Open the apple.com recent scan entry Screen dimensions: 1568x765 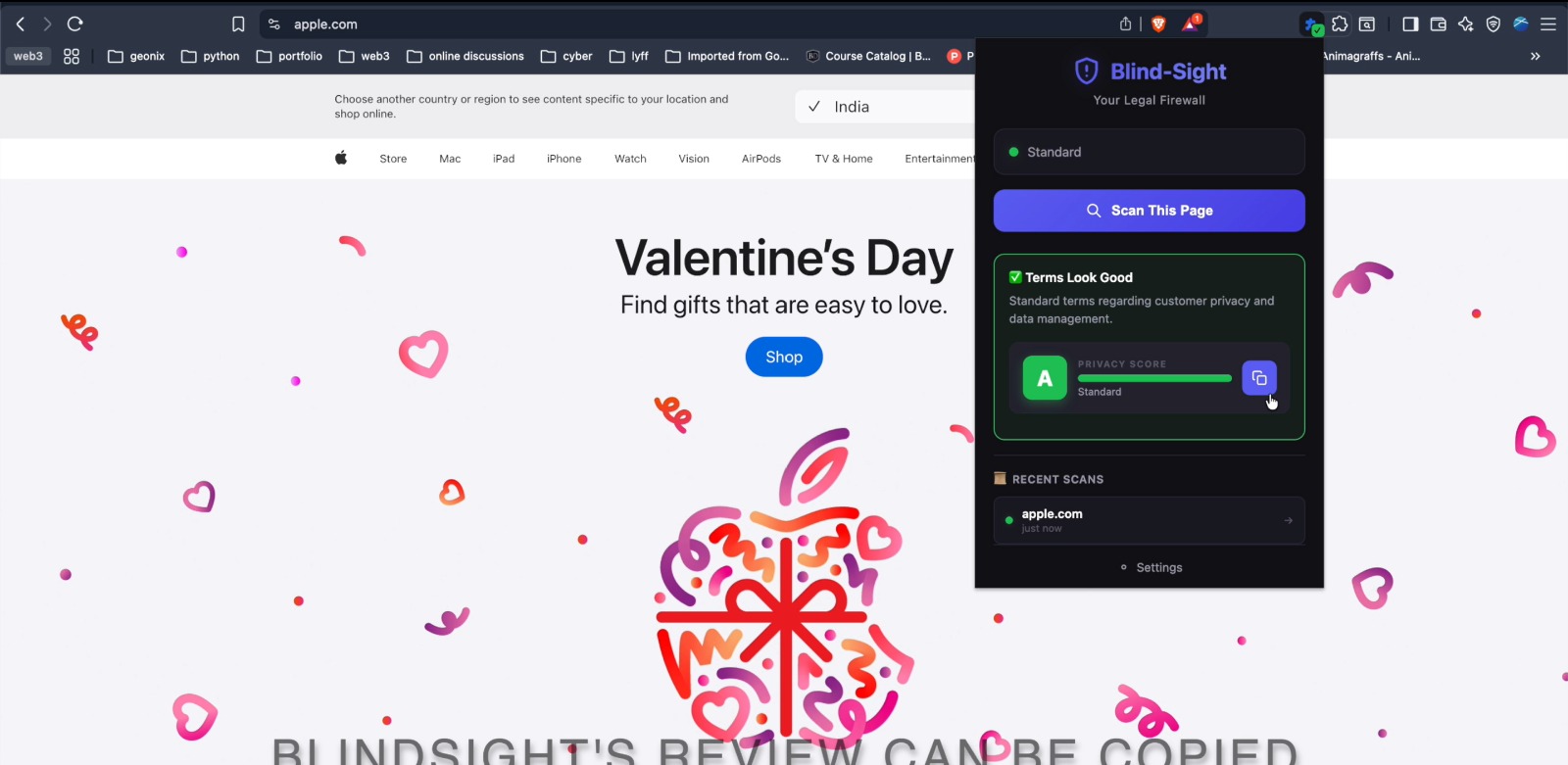pos(1150,520)
